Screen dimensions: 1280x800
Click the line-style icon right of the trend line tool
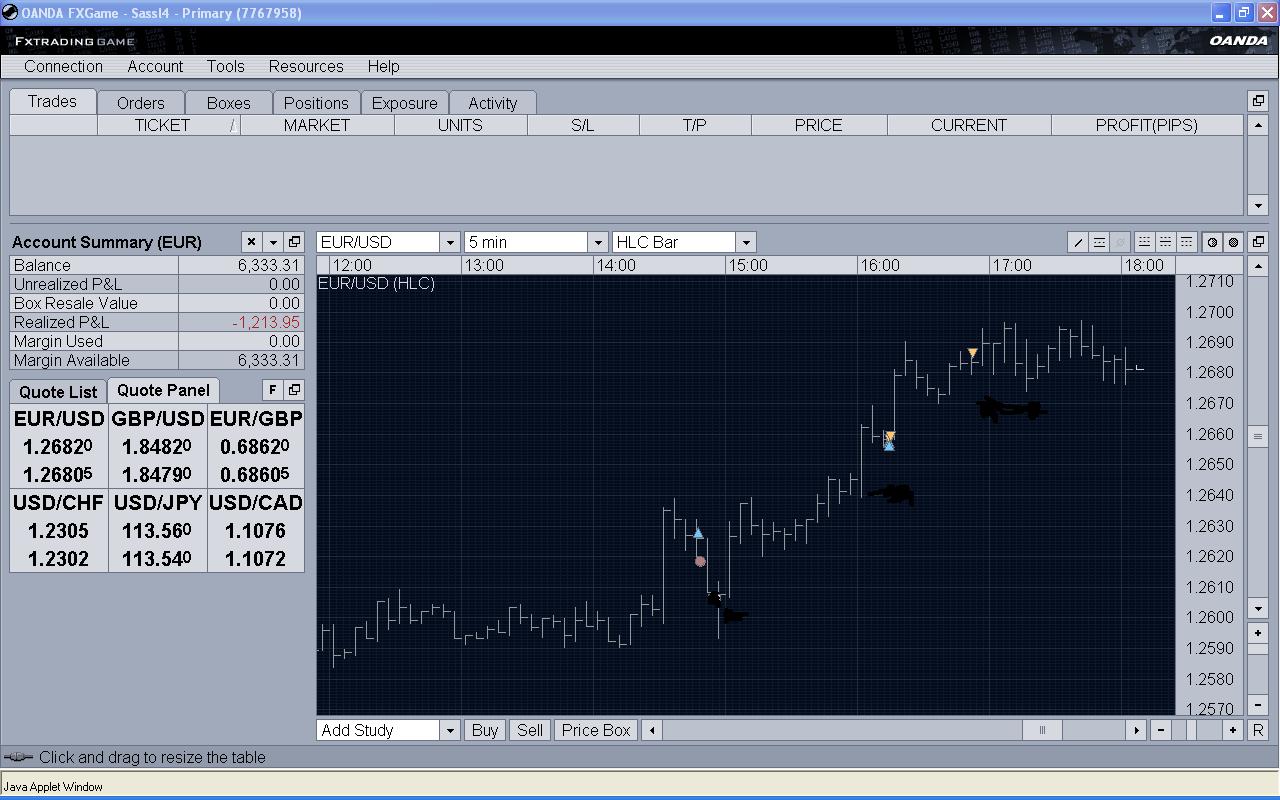coord(1099,242)
